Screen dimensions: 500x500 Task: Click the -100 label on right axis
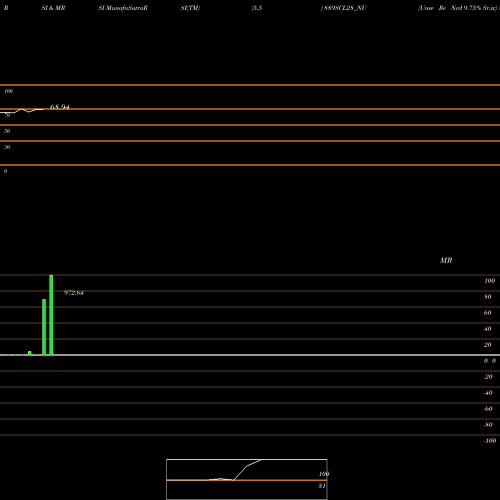pyautogui.click(x=490, y=441)
